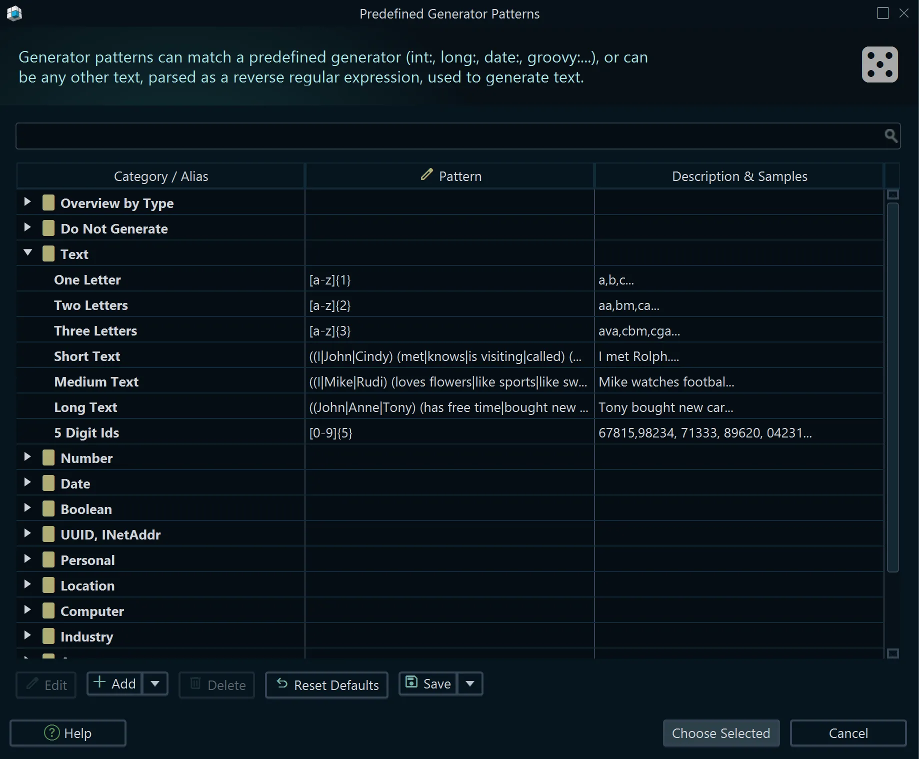The height and width of the screenshot is (759, 919).
Task: Click the magnifier icon in the search field
Action: coord(890,135)
